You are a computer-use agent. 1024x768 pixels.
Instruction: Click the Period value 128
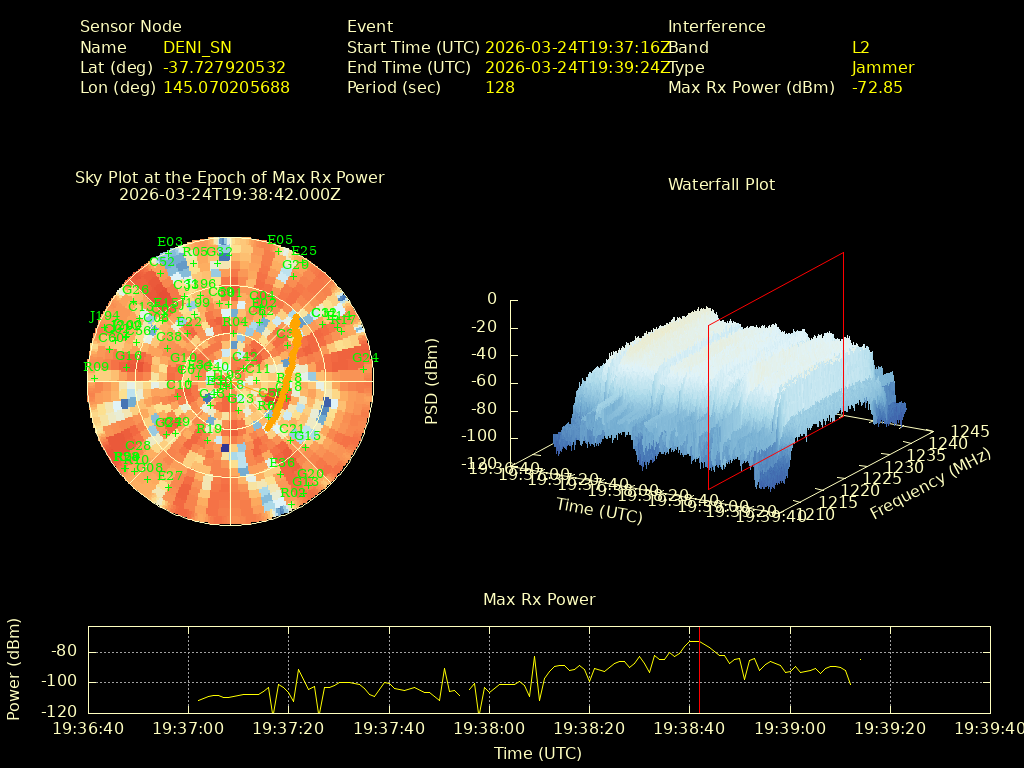pyautogui.click(x=499, y=87)
